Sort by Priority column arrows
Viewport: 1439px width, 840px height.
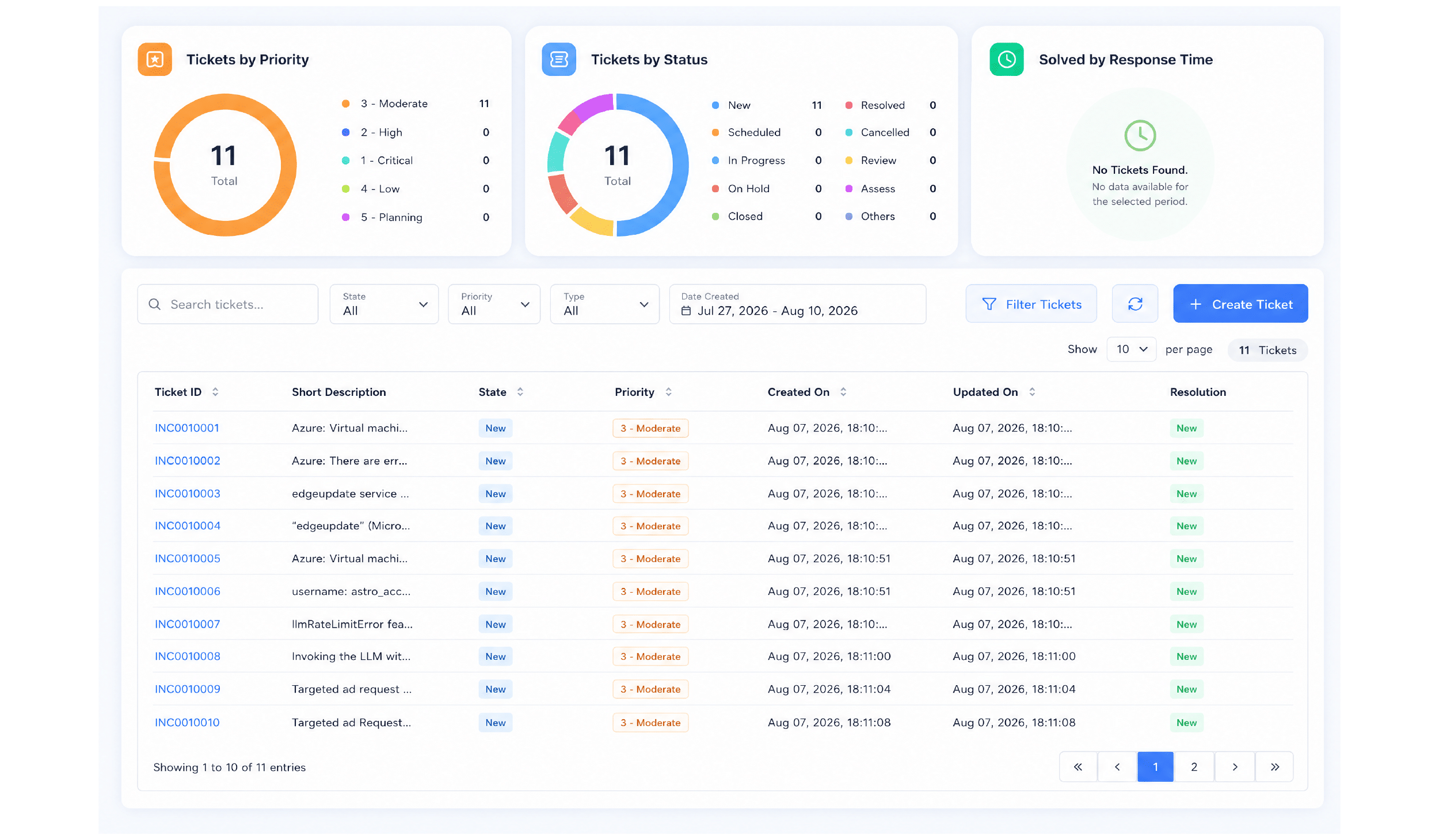pyautogui.click(x=669, y=392)
